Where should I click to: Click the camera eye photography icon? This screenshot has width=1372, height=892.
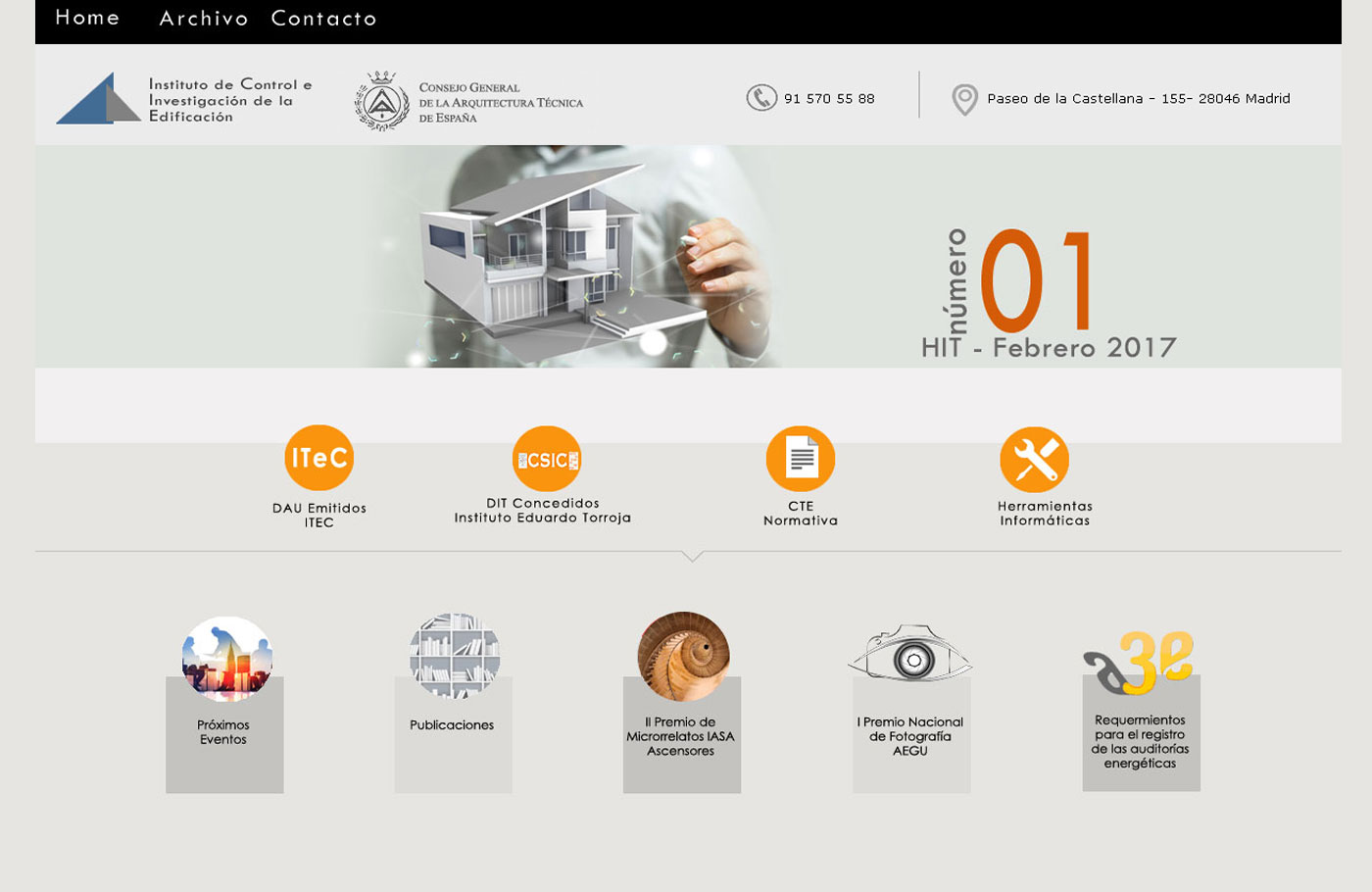click(910, 655)
